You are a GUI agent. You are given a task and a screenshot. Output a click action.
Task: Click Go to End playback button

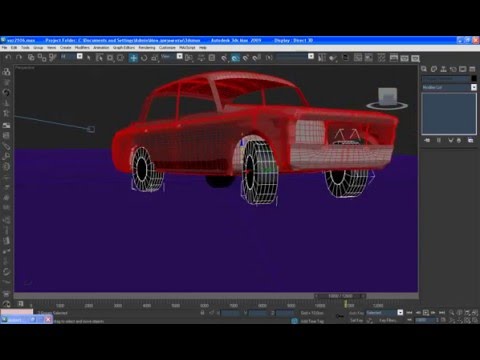(x=442, y=313)
